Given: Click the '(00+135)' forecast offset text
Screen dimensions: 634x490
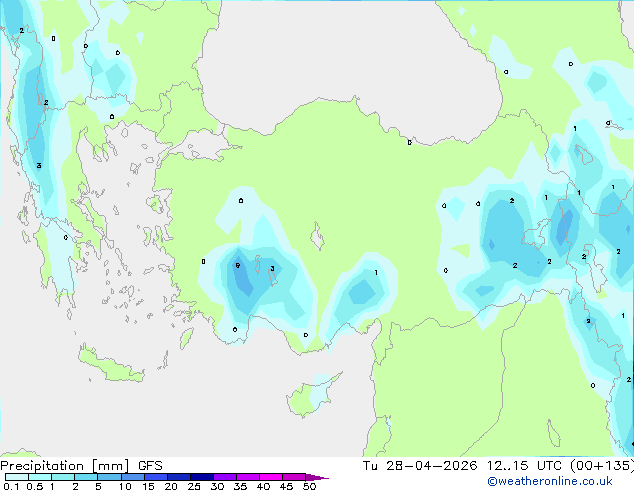Looking at the screenshot, I should [x=602, y=466].
